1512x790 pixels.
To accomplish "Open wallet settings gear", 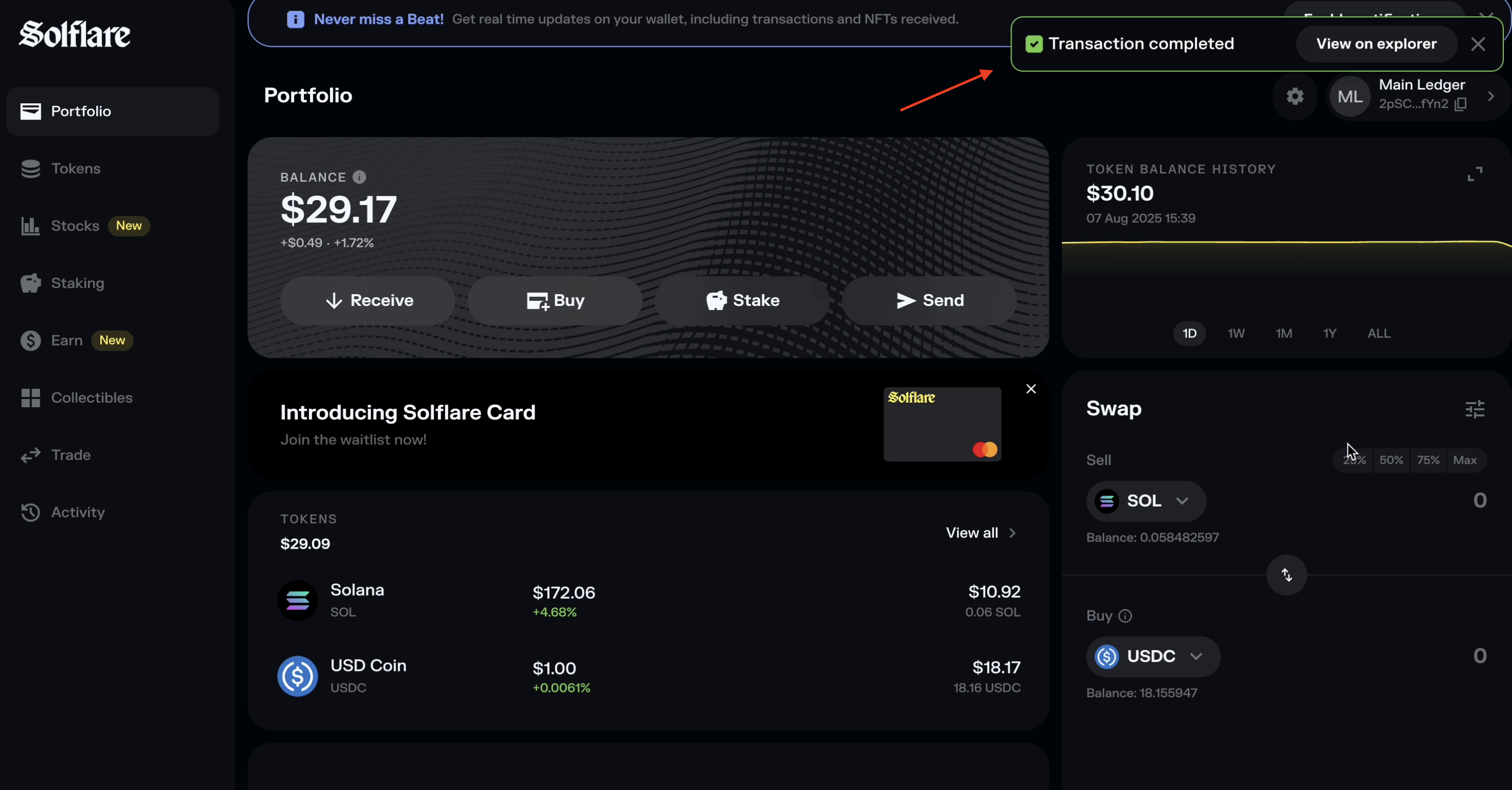I will click(1295, 97).
